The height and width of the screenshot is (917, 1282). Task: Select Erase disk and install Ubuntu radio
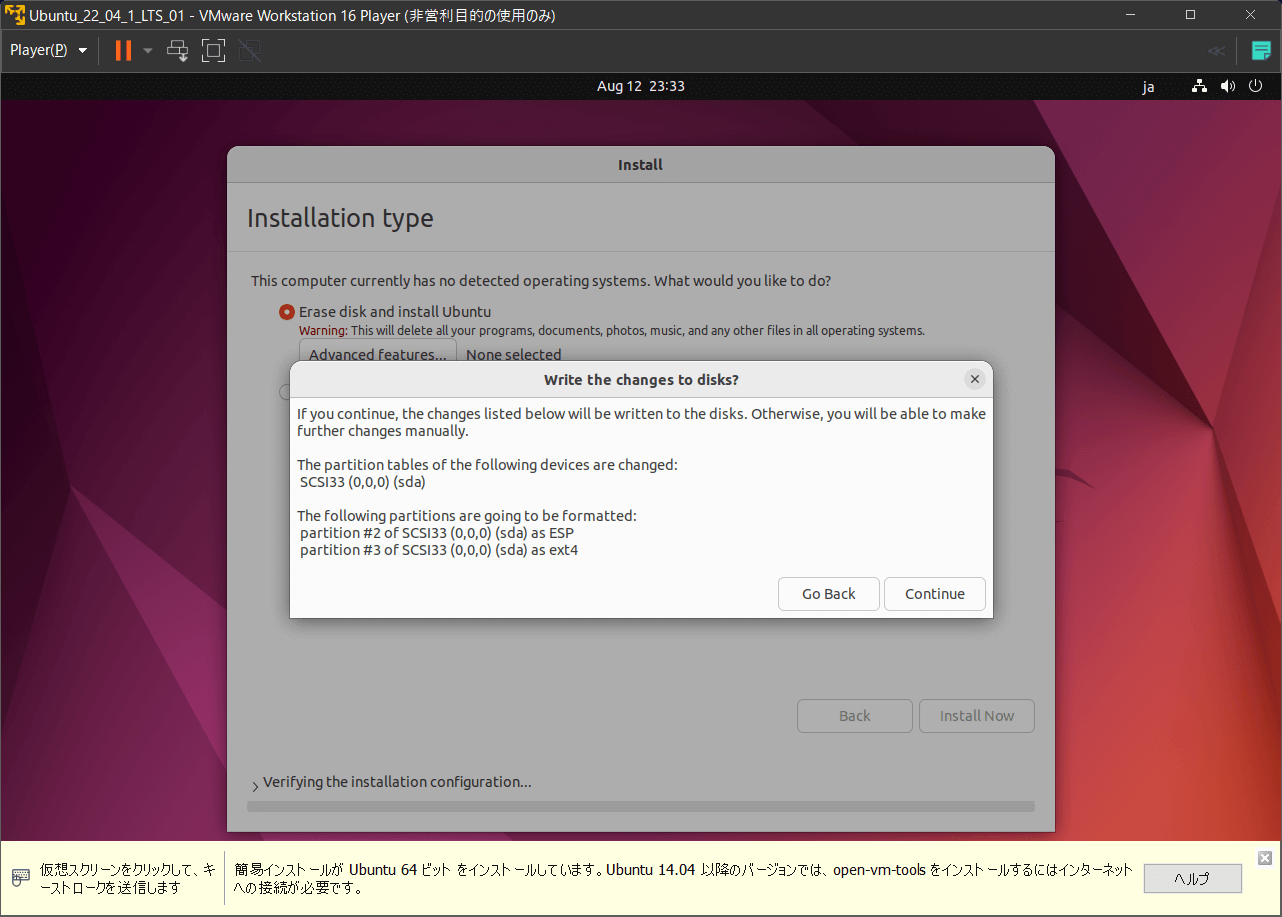pos(287,312)
